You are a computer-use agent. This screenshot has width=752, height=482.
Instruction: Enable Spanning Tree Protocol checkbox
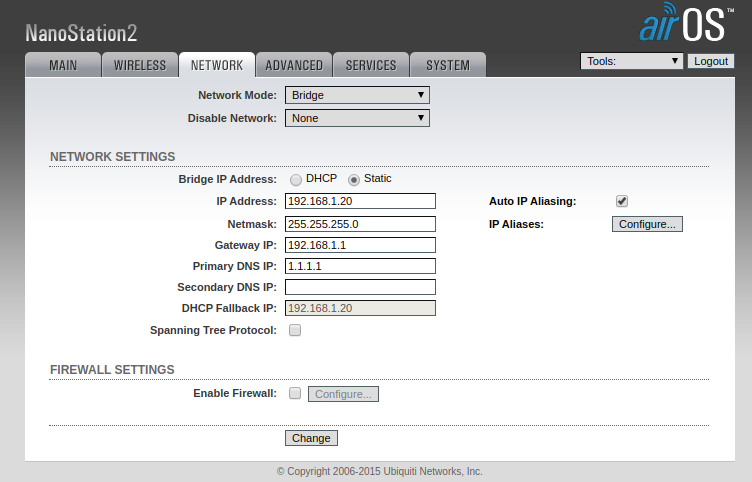coord(295,330)
